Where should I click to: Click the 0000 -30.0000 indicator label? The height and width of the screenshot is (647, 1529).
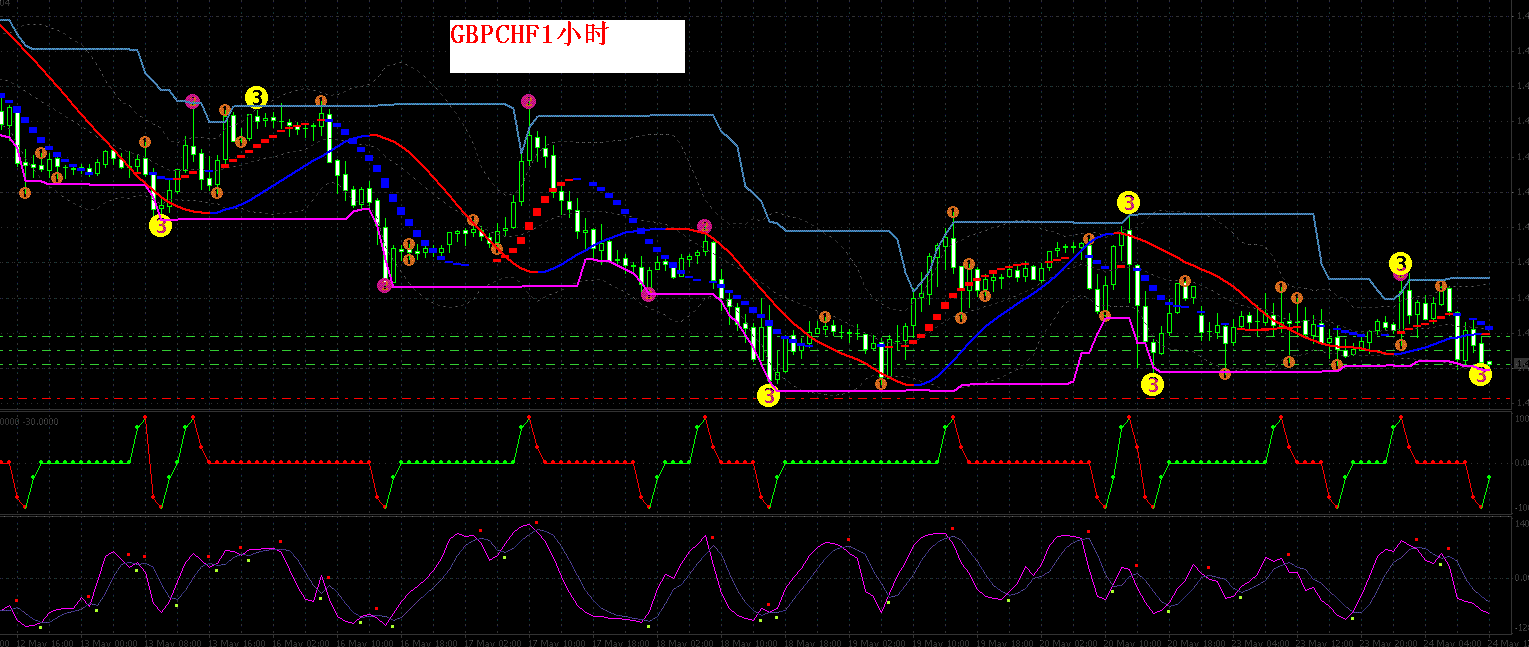29,421
